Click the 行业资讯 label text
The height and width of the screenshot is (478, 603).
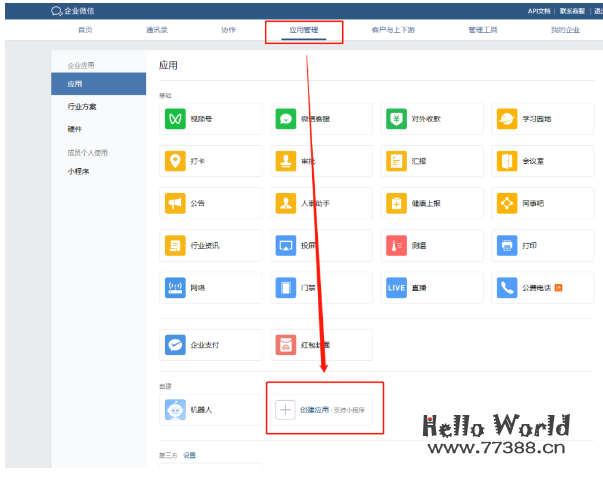click(x=205, y=245)
